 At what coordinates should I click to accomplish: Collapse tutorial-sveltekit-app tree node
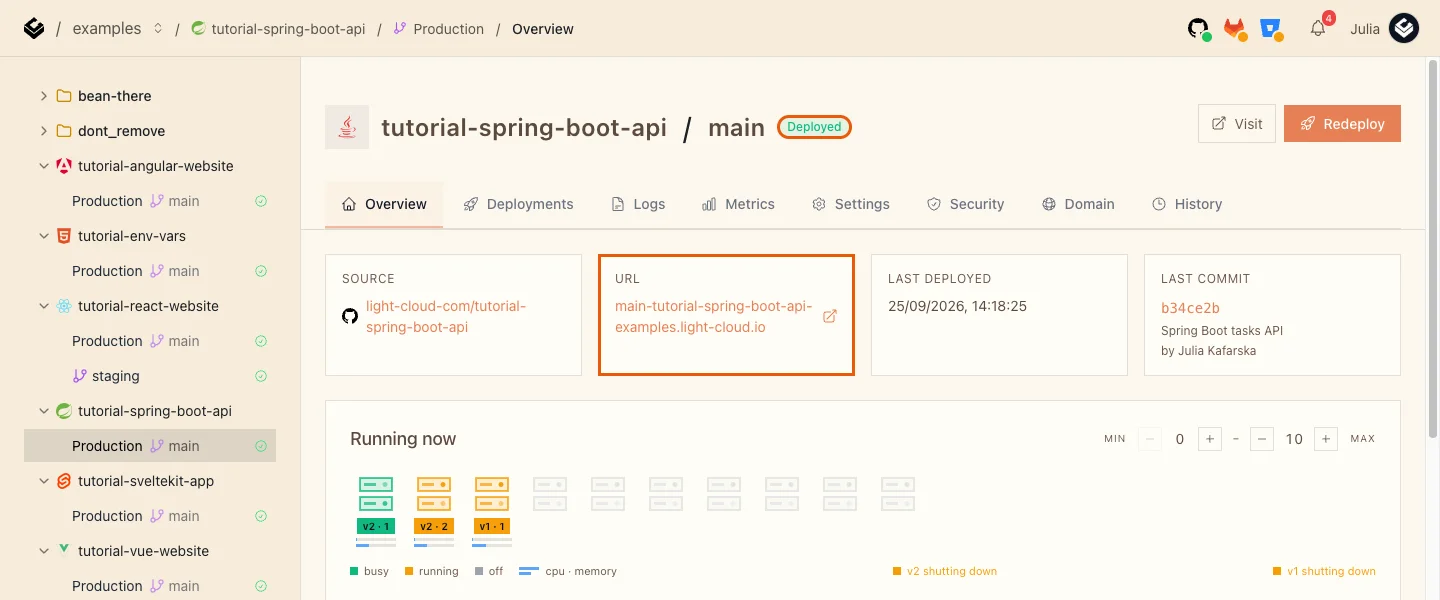[x=43, y=481]
